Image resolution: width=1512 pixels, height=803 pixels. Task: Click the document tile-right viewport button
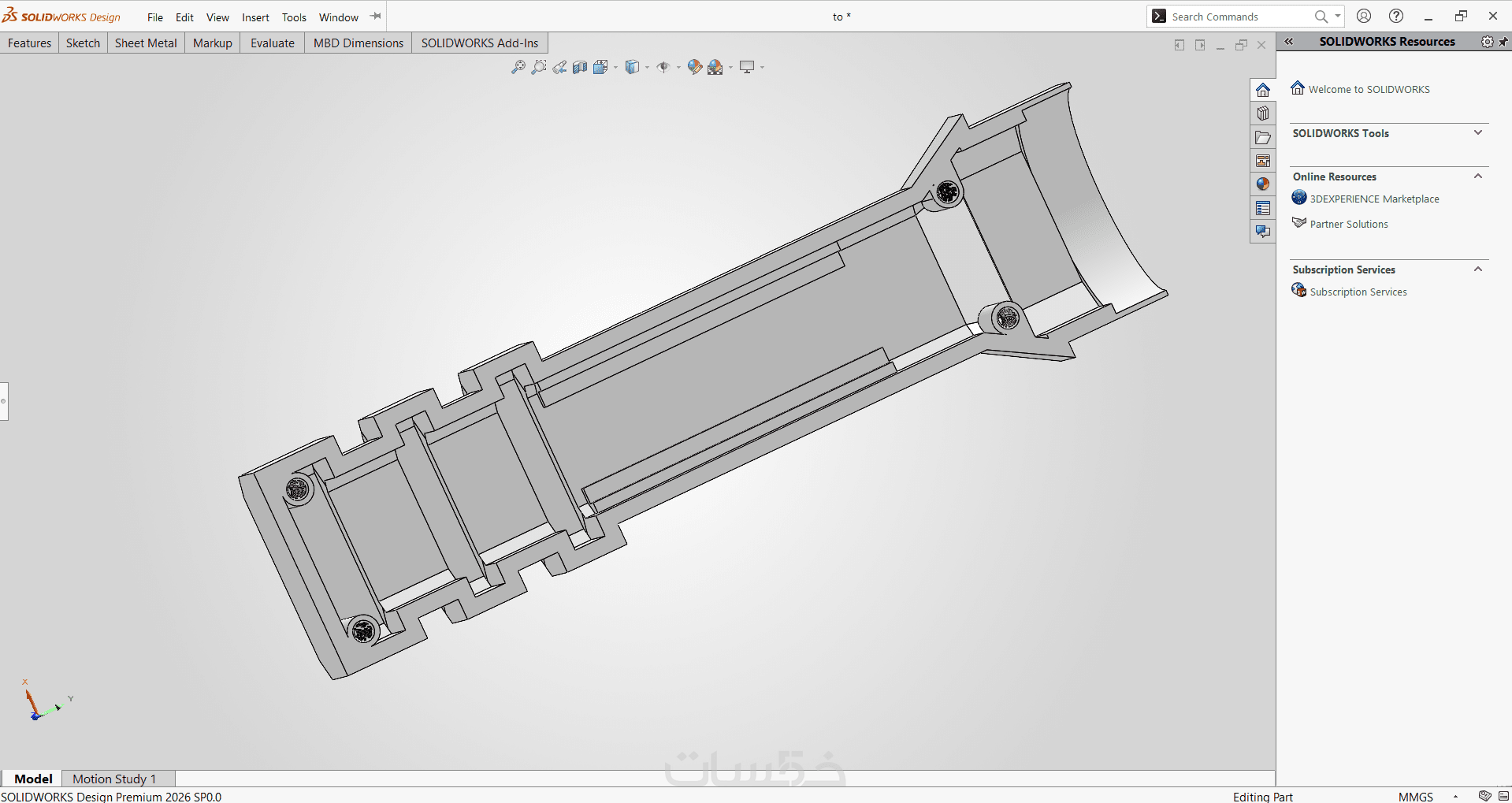(x=1200, y=45)
